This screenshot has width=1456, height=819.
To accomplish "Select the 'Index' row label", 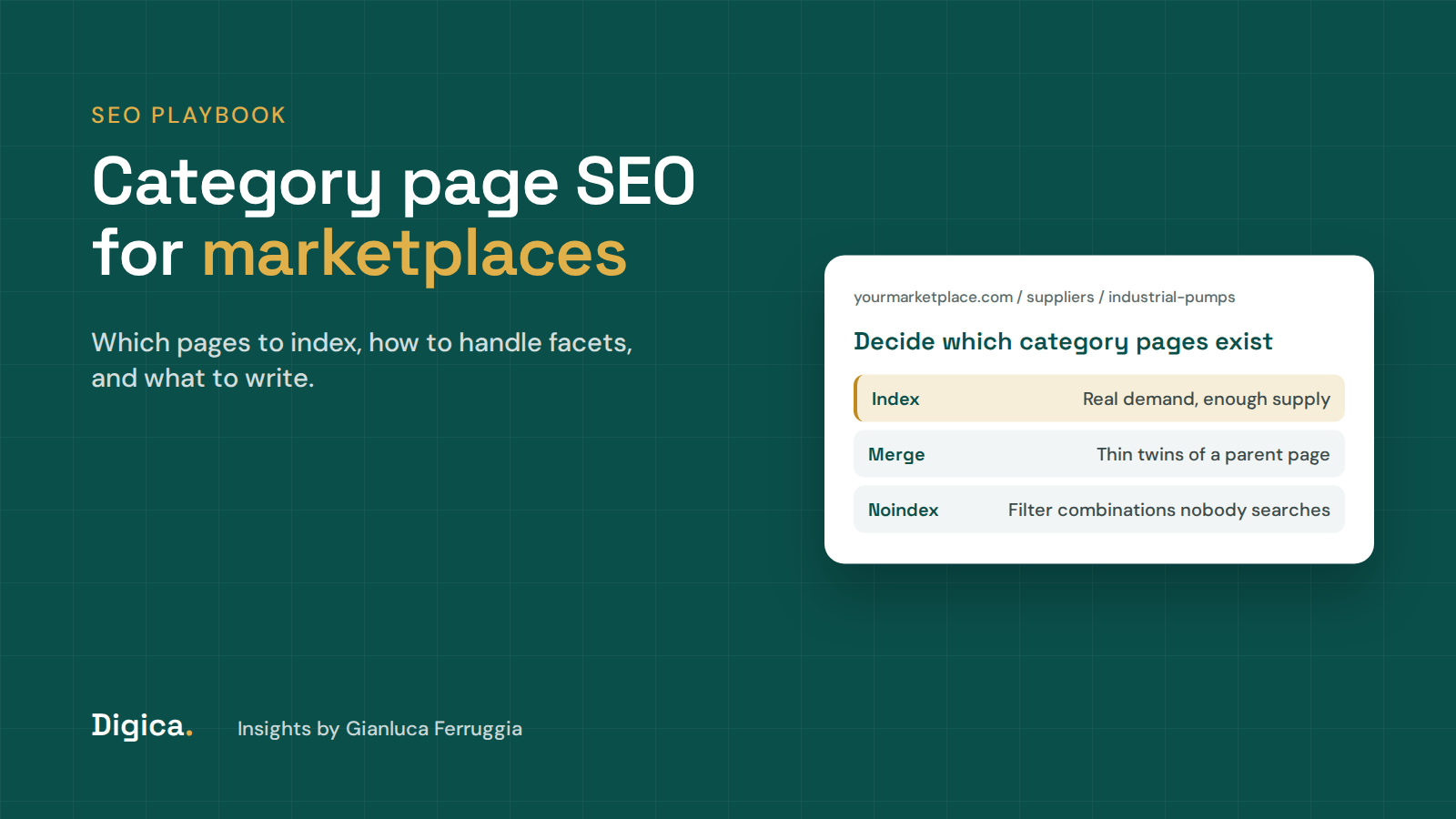I will pos(895,399).
